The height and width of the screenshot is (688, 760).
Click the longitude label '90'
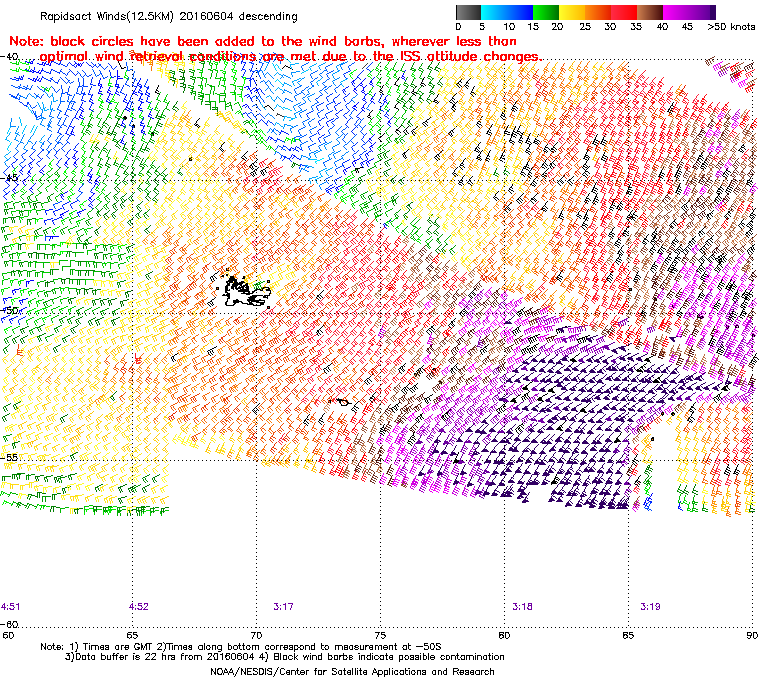[x=752, y=636]
